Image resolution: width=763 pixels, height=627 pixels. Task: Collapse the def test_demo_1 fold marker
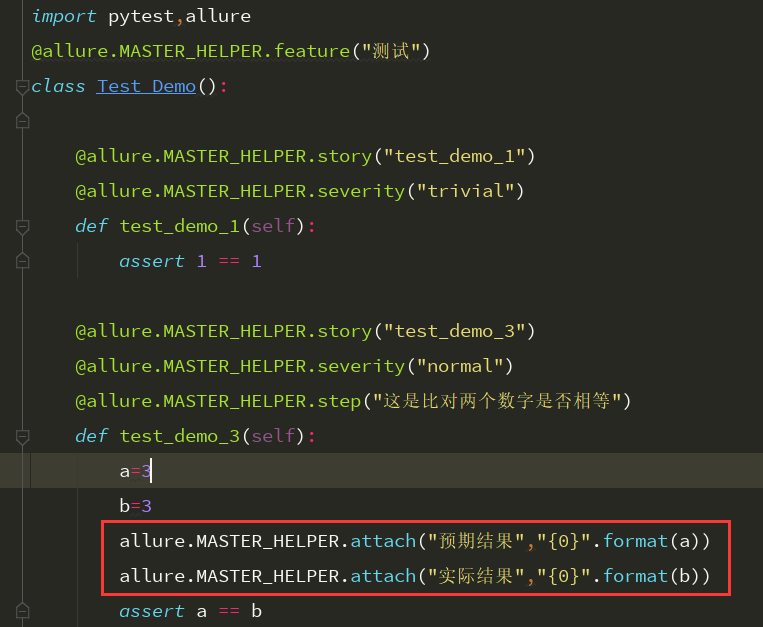pyautogui.click(x=22, y=227)
